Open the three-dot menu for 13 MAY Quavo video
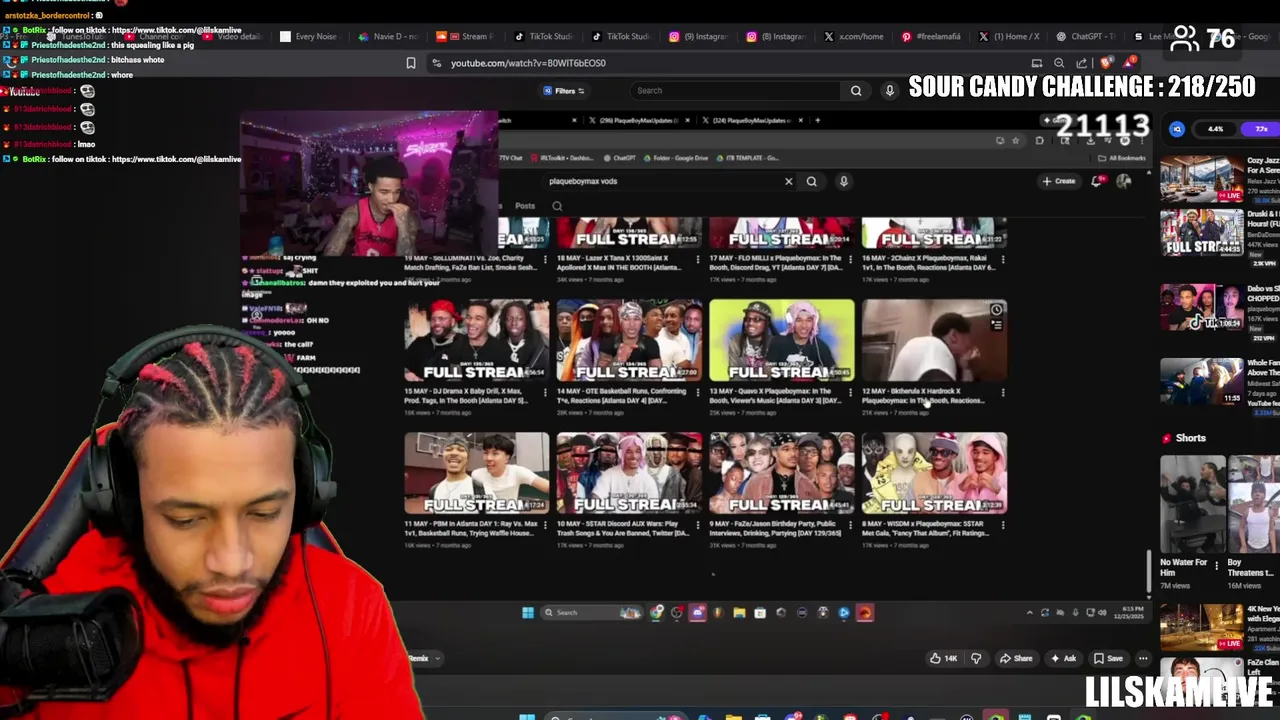Image resolution: width=1280 pixels, height=720 pixels. (850, 392)
